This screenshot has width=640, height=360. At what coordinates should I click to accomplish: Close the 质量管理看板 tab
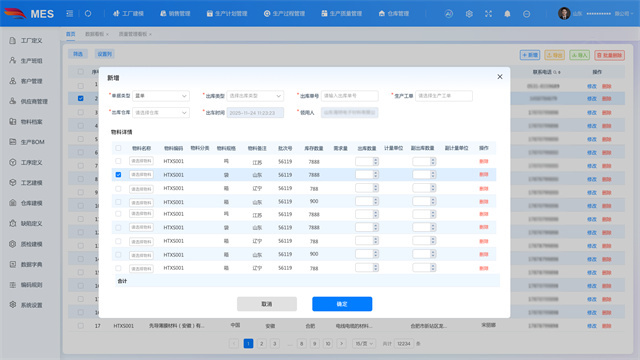[150, 34]
